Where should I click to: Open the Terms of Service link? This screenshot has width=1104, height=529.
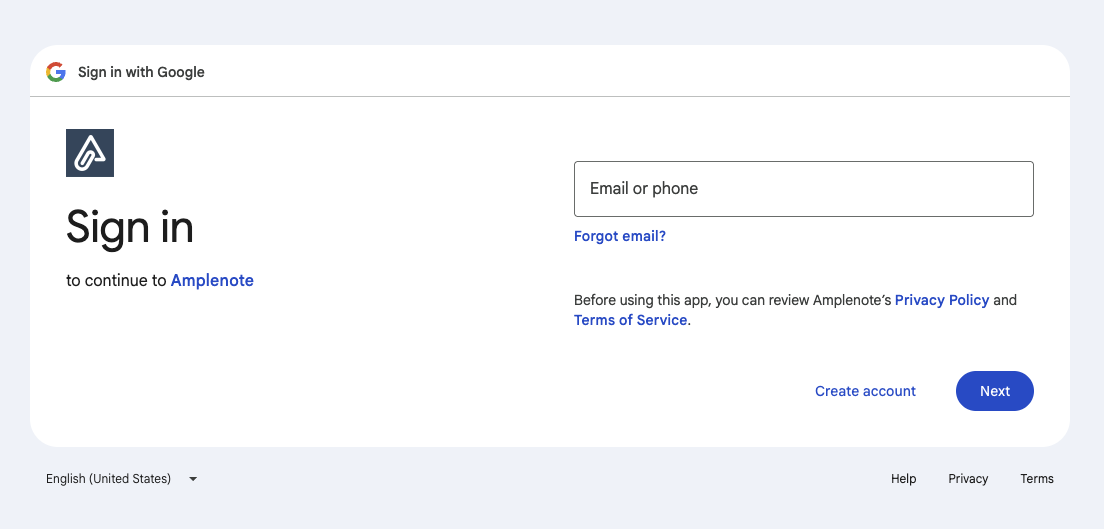coord(630,320)
